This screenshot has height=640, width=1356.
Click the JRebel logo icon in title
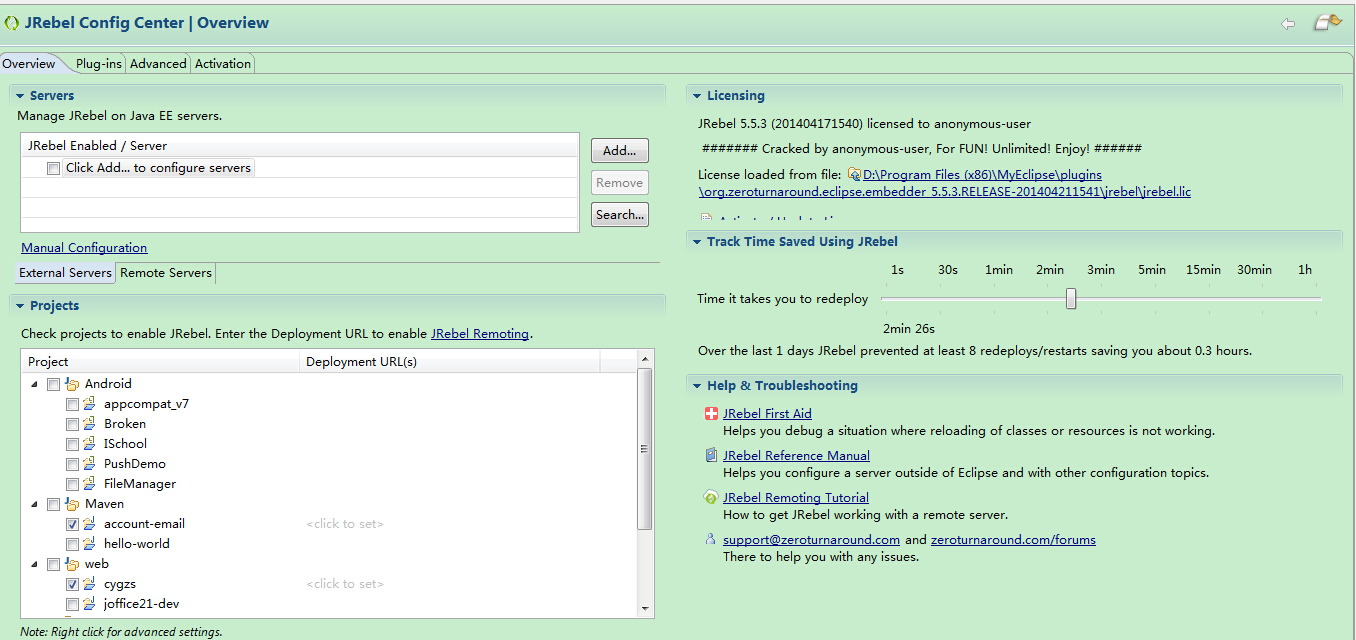pyautogui.click(x=12, y=23)
